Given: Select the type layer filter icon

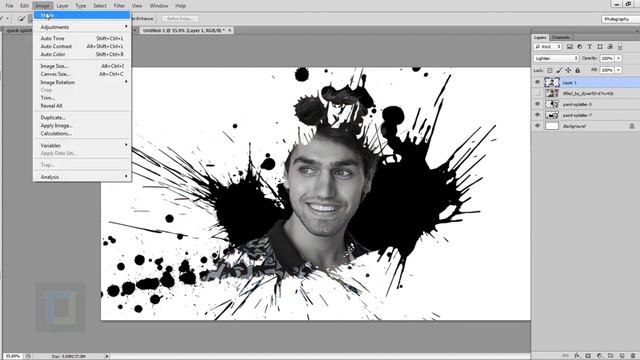Looking at the screenshot, I should click(x=589, y=47).
